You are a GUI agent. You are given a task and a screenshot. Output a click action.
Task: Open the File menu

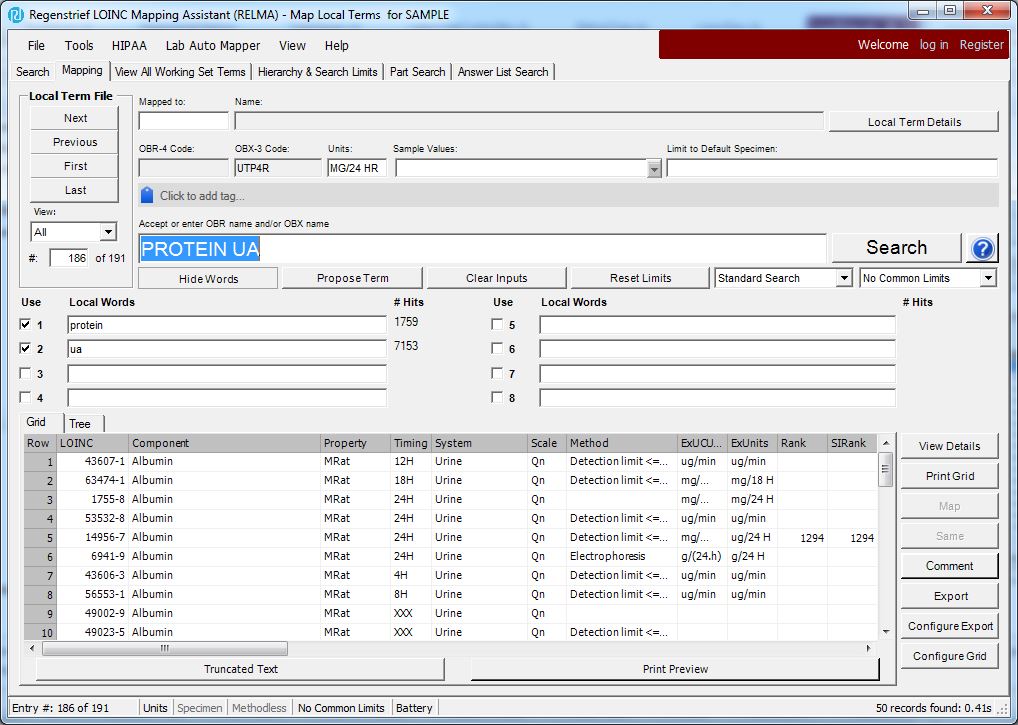tap(36, 45)
